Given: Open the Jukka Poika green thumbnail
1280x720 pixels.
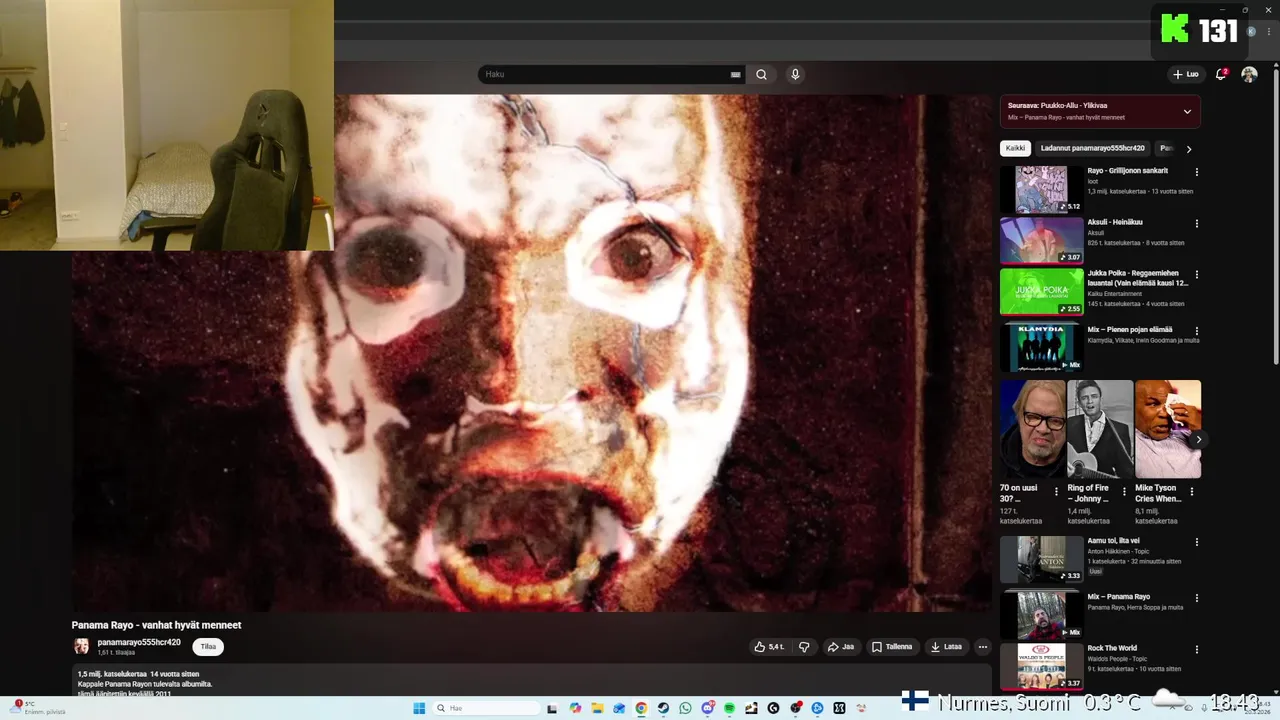Looking at the screenshot, I should [1041, 291].
